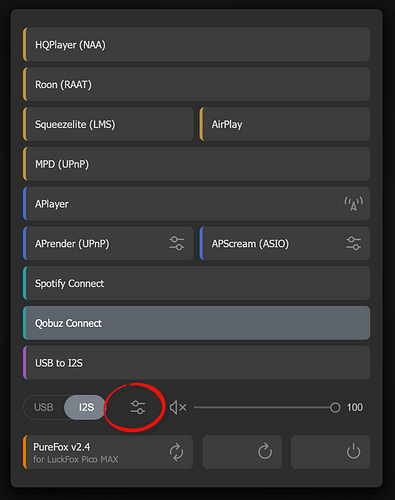Click the power off button

coord(330,452)
